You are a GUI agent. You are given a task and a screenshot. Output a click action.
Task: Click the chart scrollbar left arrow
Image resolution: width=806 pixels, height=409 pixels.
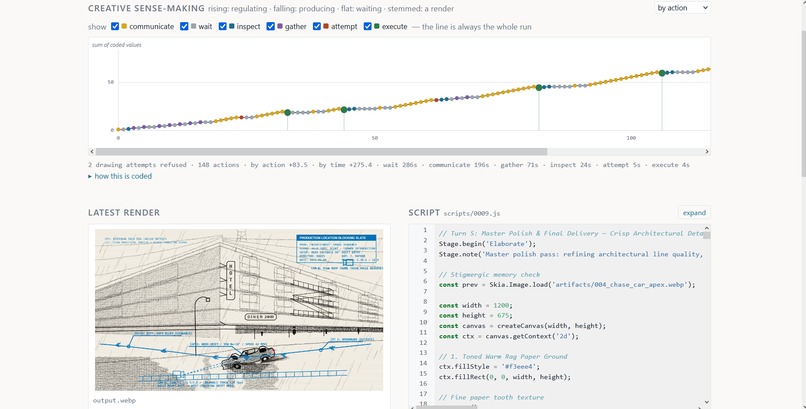coord(92,152)
